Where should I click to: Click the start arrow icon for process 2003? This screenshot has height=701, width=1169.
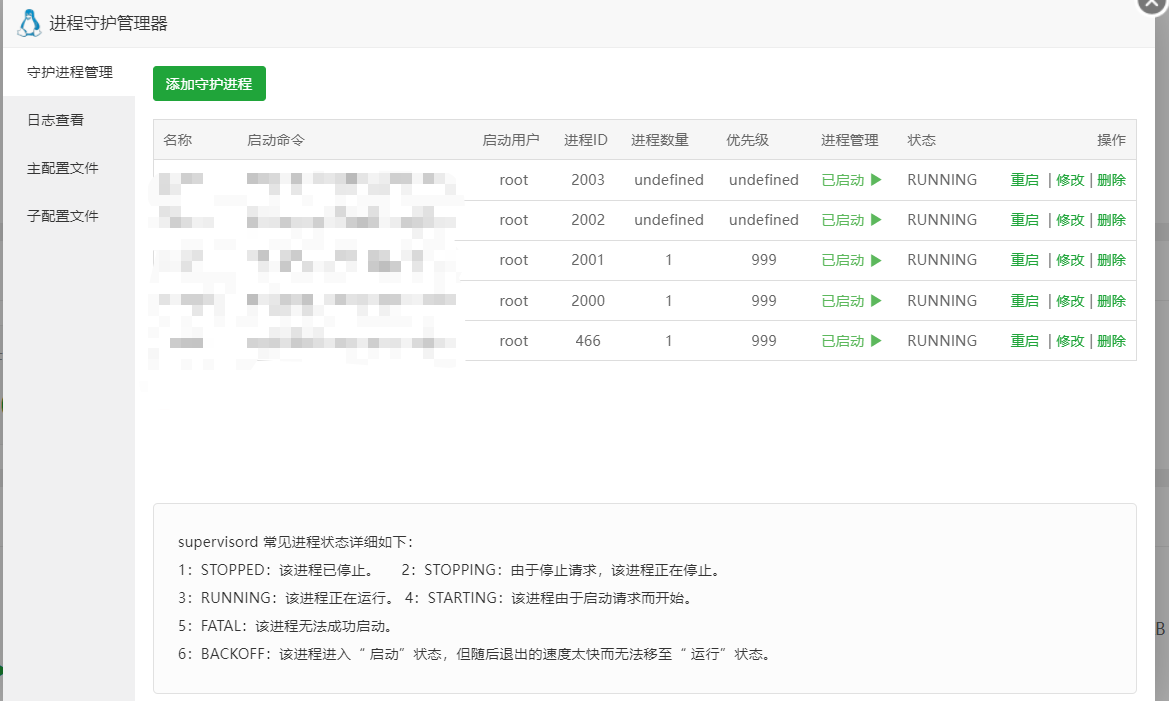(876, 180)
